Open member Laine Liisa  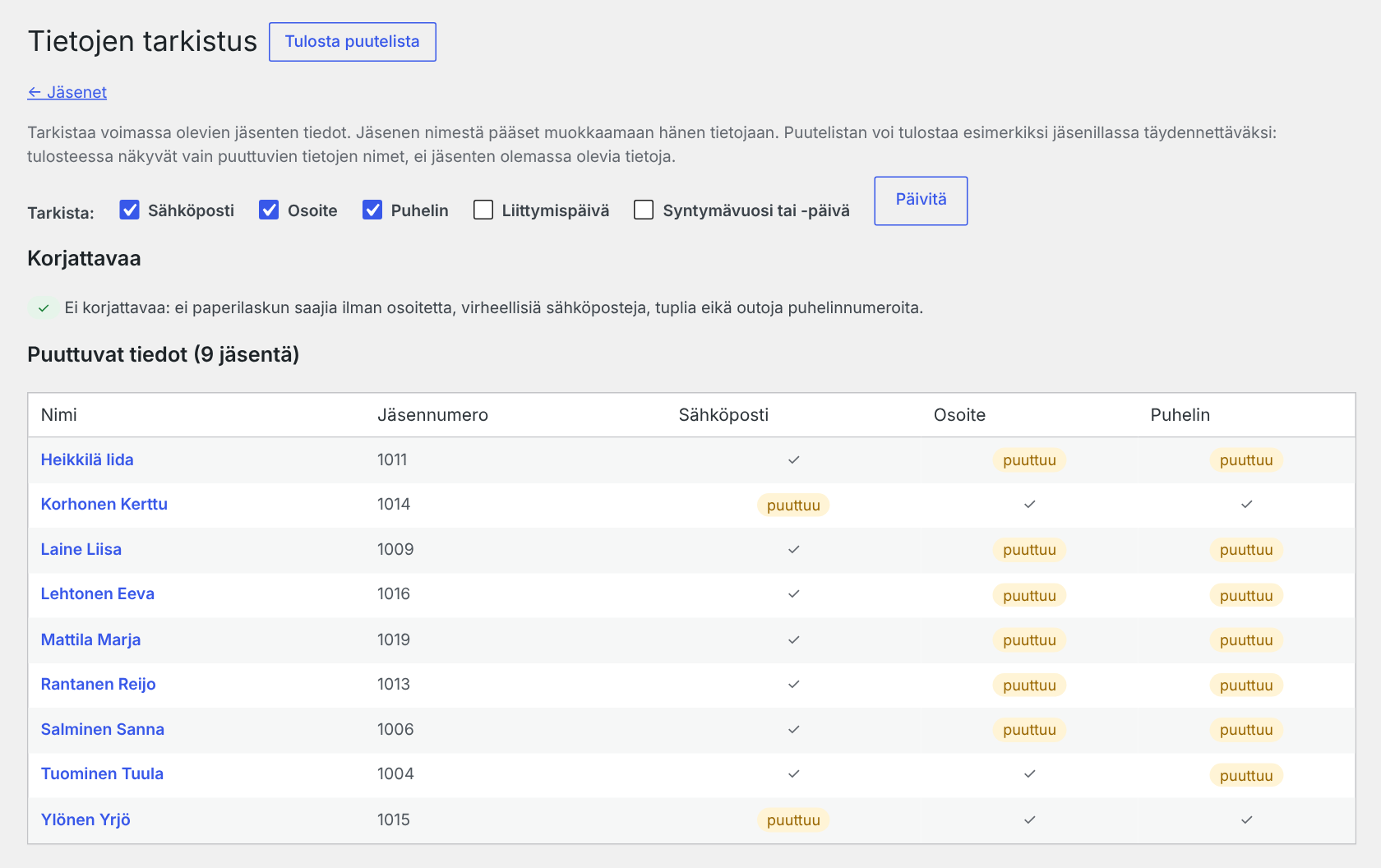click(x=81, y=549)
